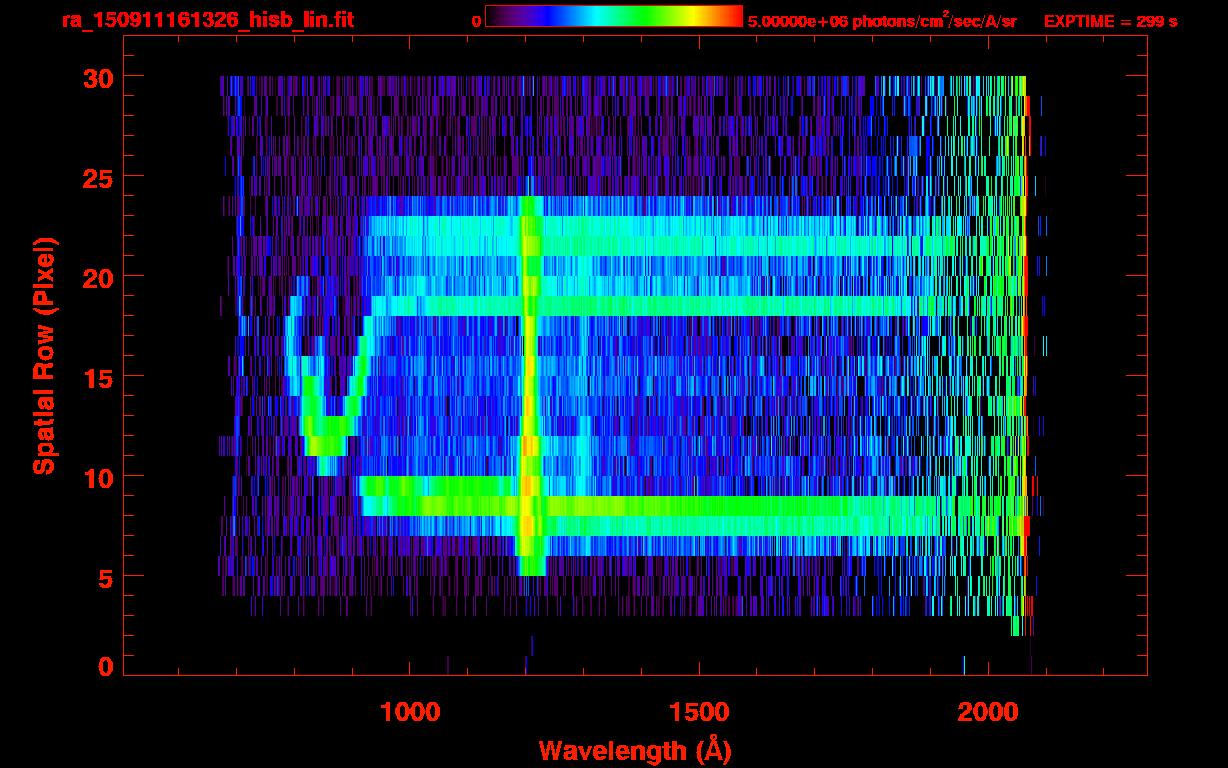The image size is (1228, 768).
Task: Click the 5.00000e+06 photons colorbar maximum label
Action: pyautogui.click(x=881, y=21)
